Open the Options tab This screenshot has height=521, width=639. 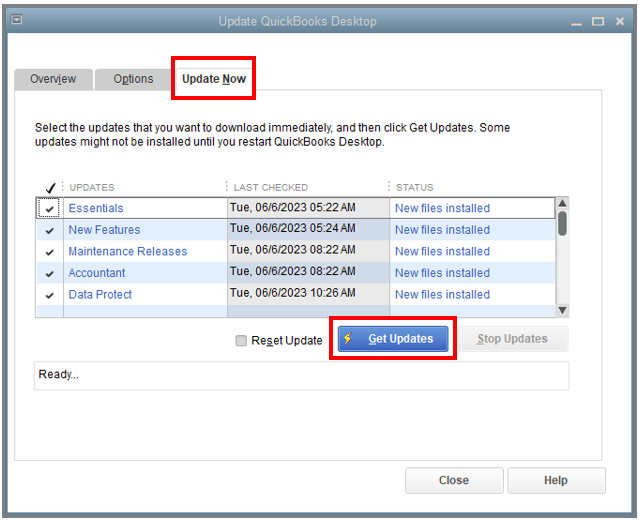[133, 79]
